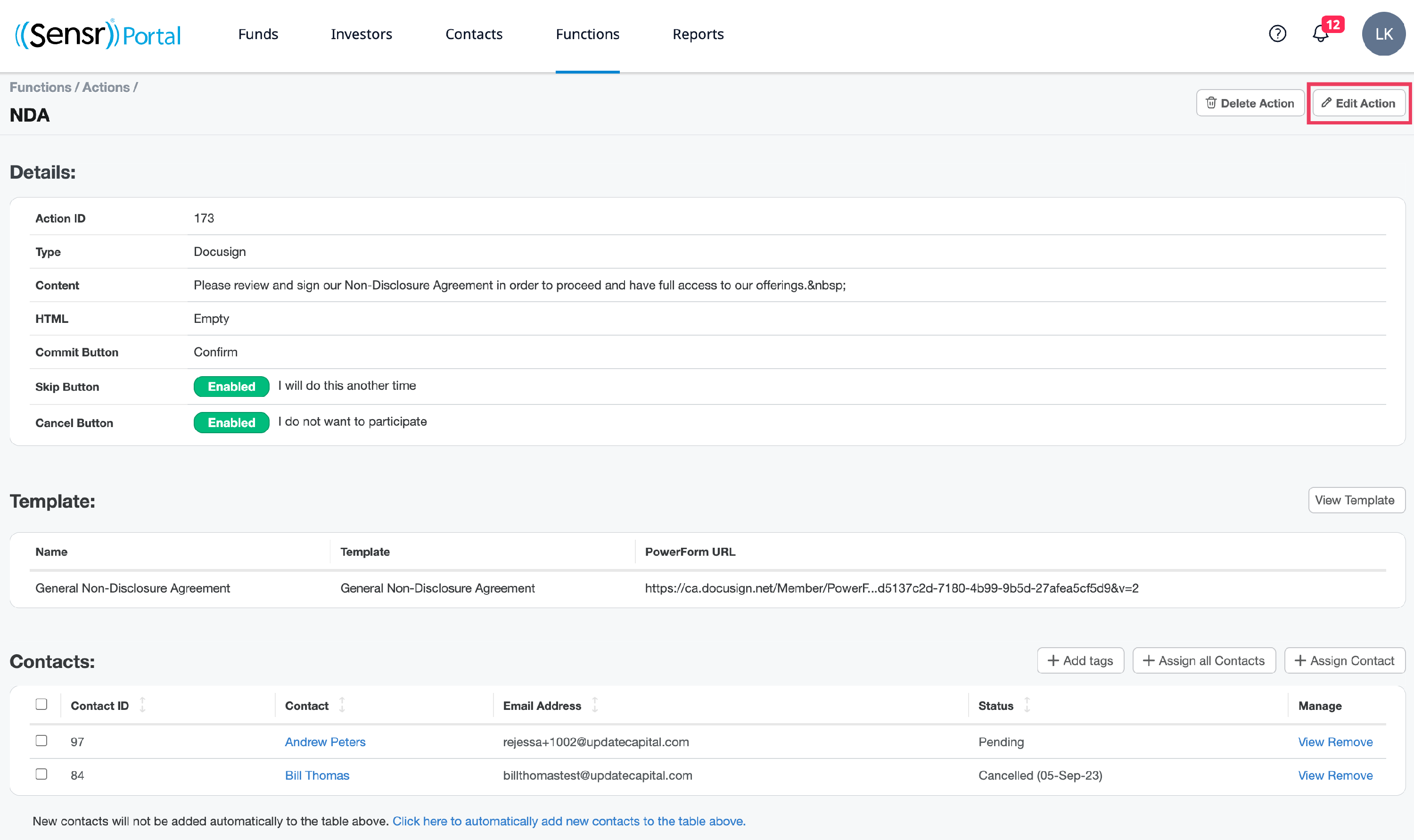Open the LK user avatar menu

coord(1383,34)
